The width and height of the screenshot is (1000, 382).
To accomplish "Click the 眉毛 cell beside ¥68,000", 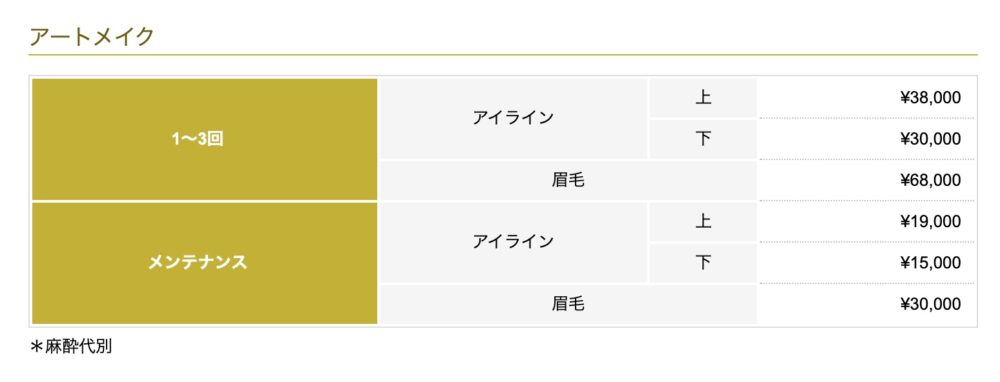I will click(x=568, y=180).
